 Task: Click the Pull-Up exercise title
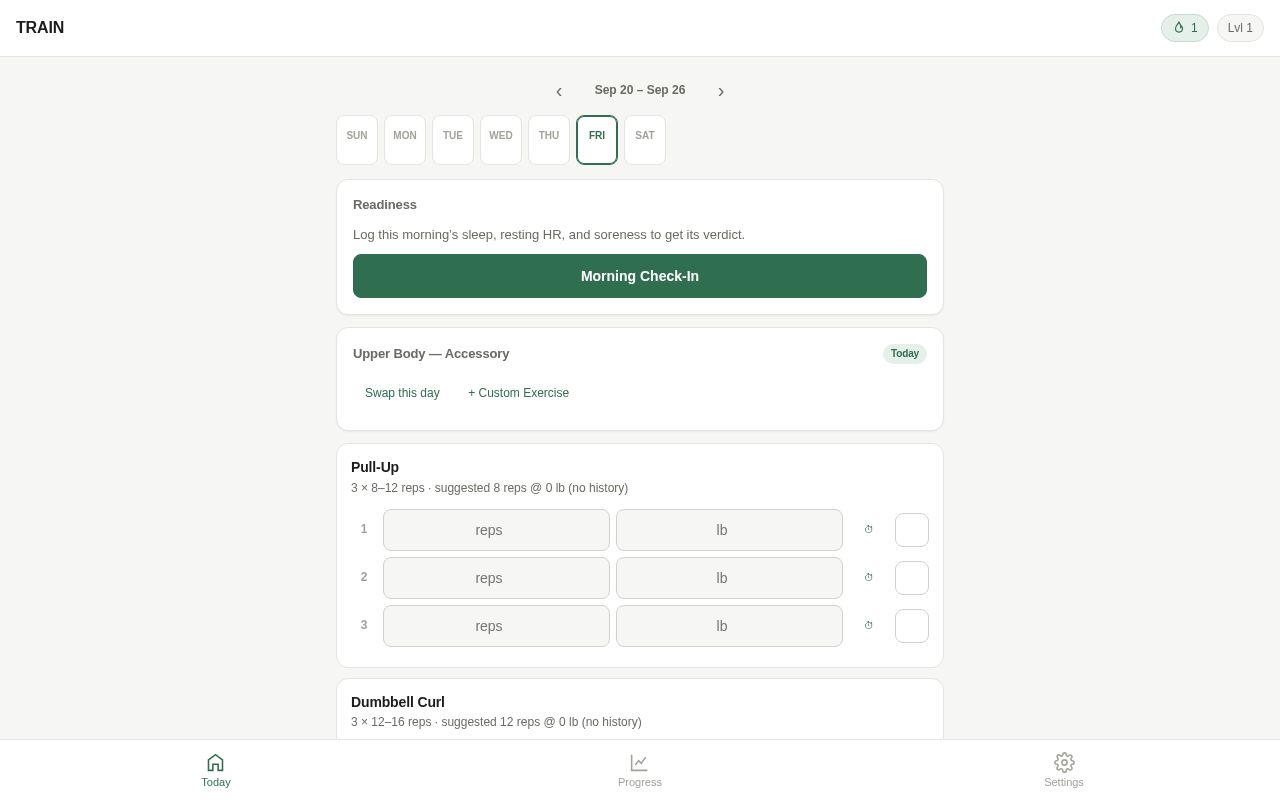pos(375,467)
